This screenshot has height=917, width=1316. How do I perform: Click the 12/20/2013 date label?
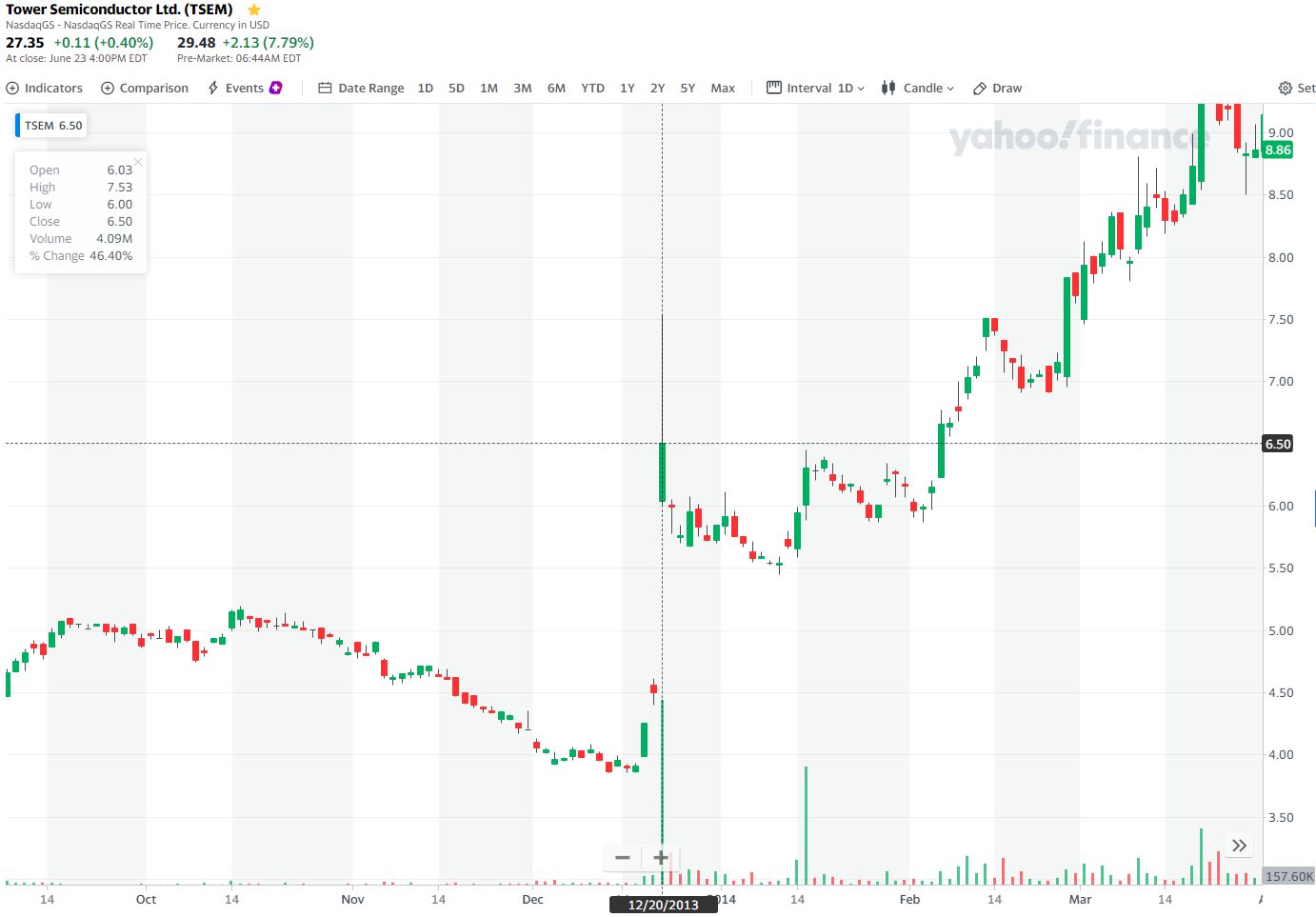click(x=663, y=905)
